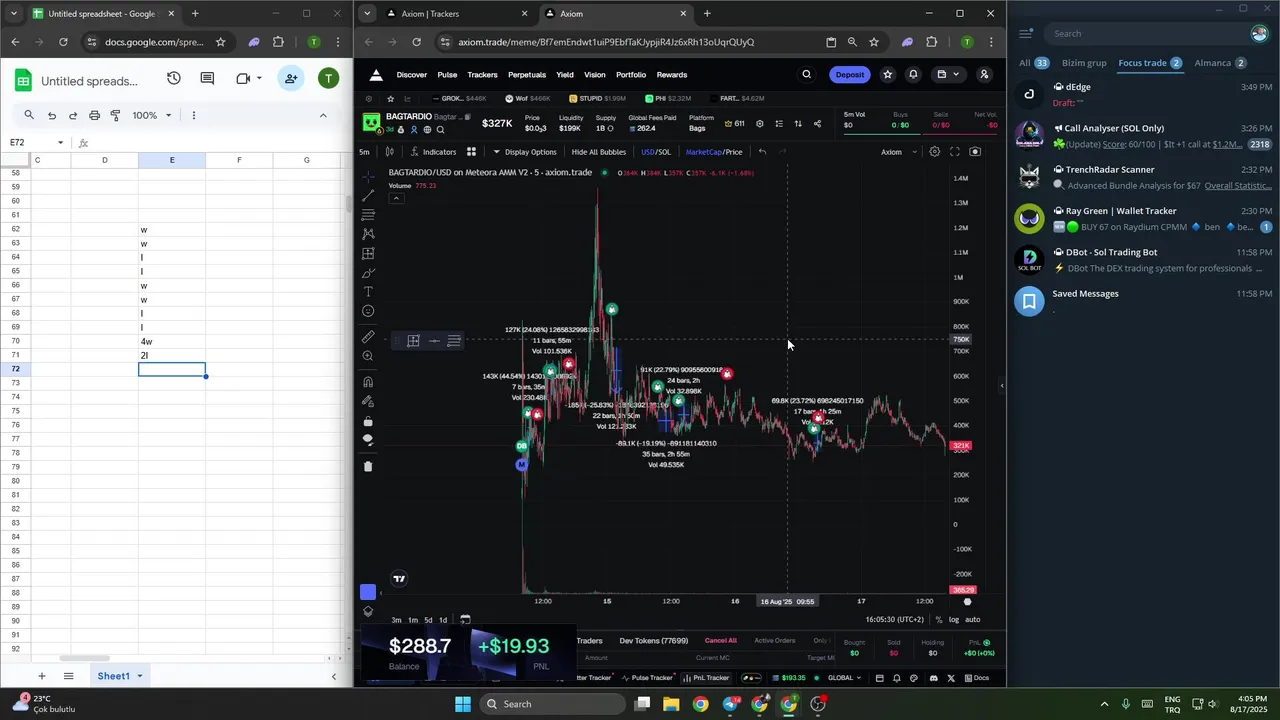Toggle stay in drawing mode
The width and height of the screenshot is (1280, 720).
tap(368, 401)
